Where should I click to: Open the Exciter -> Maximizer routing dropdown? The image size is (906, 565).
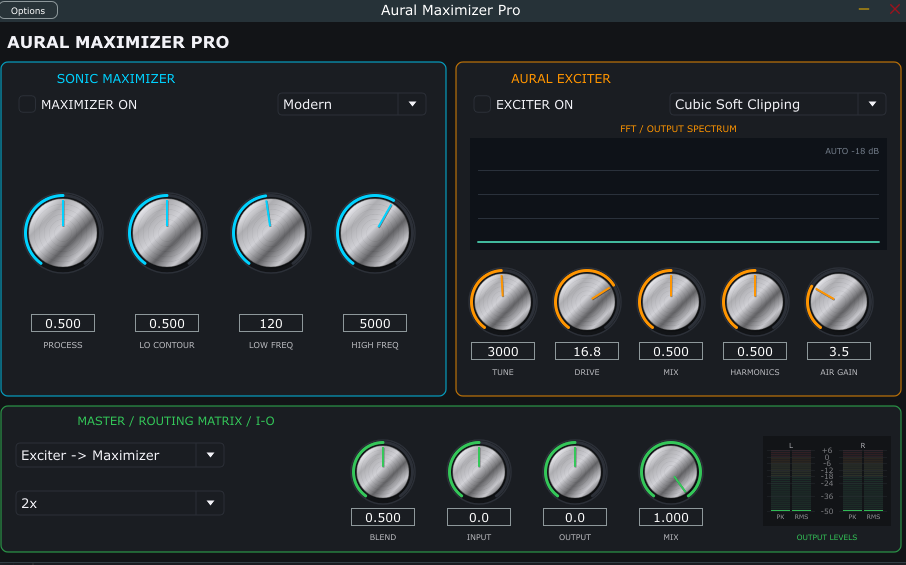(x=120, y=455)
